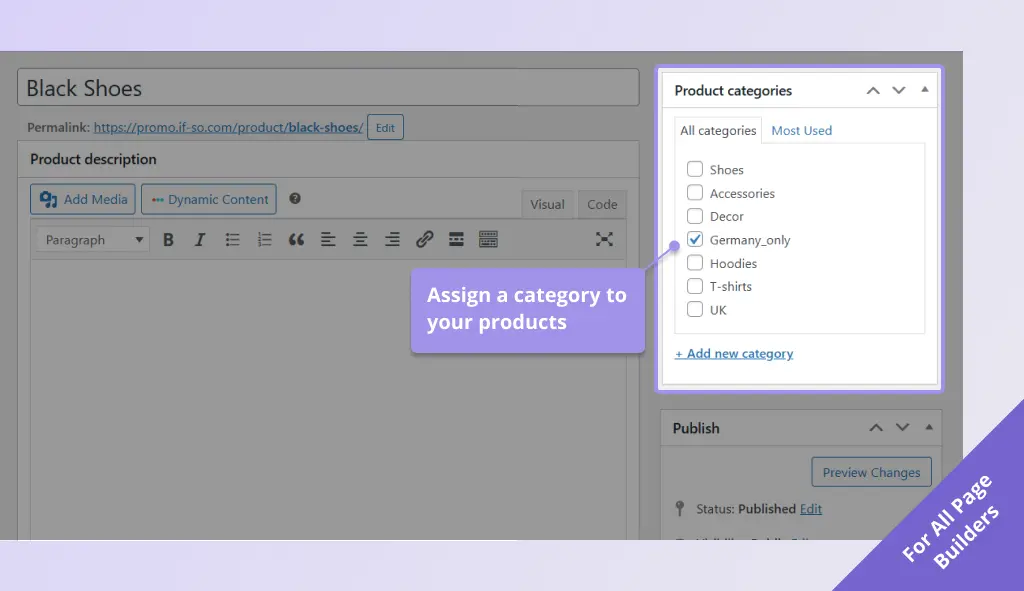The image size is (1024, 591).
Task: Add a blockquote to description
Action: 296,240
